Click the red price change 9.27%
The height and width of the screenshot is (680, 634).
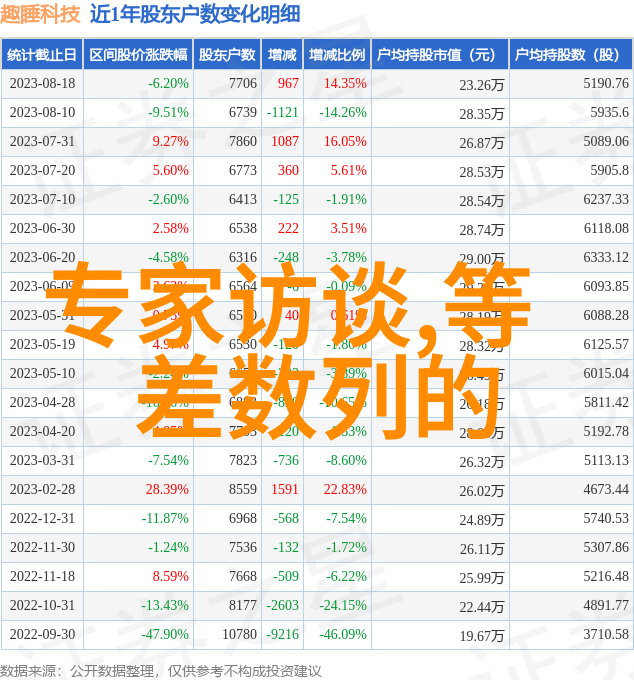(170, 141)
